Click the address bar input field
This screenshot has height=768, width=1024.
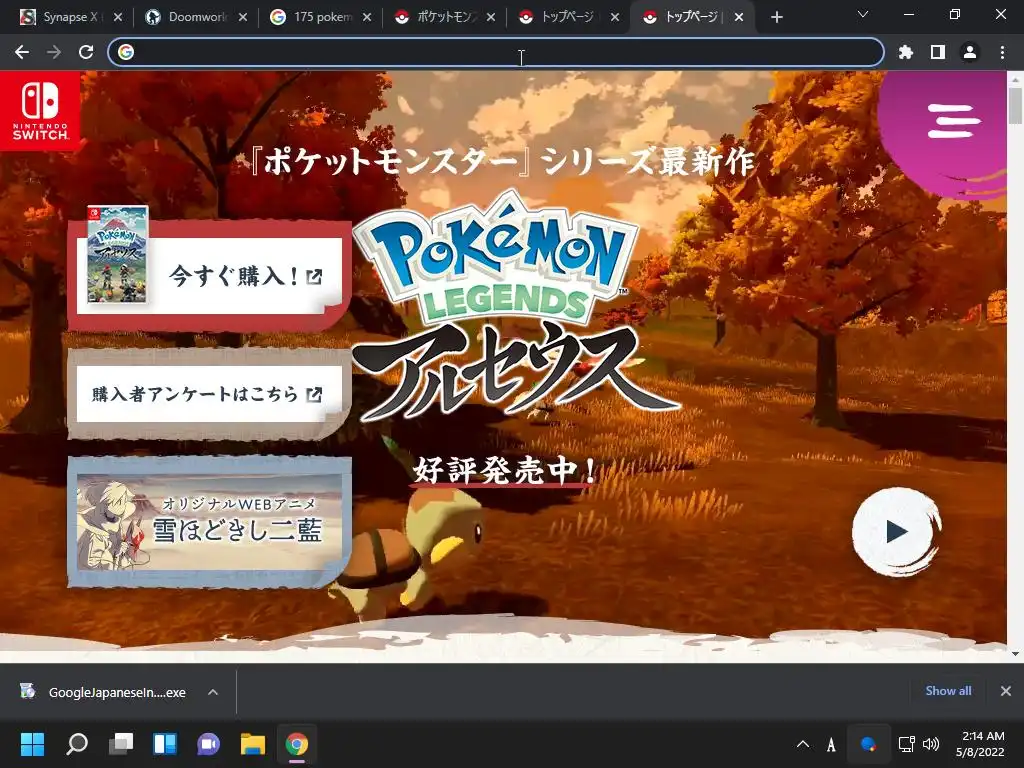[x=496, y=52]
